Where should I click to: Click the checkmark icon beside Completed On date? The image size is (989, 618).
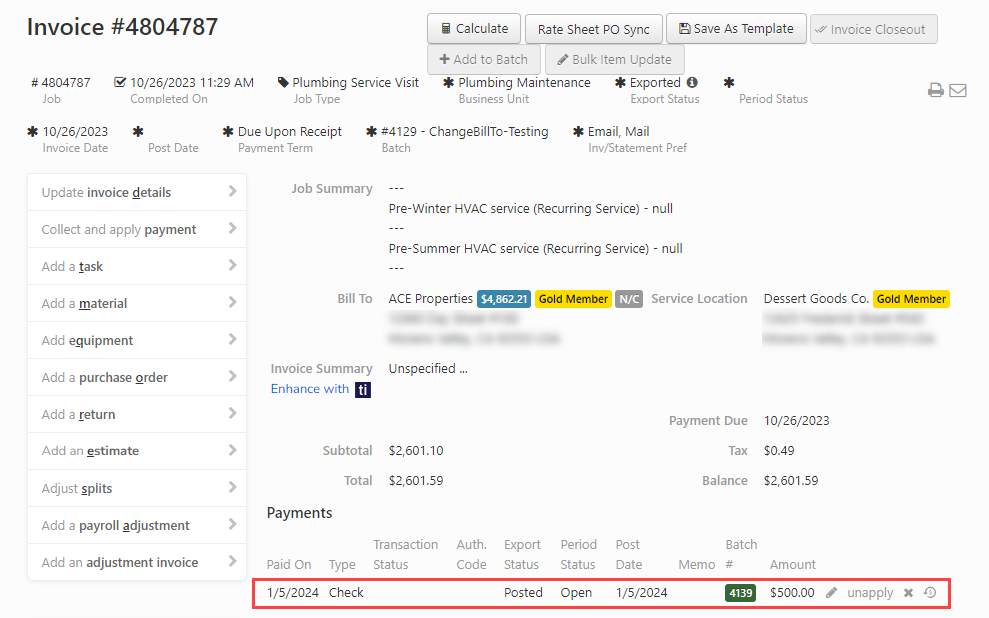[119, 82]
